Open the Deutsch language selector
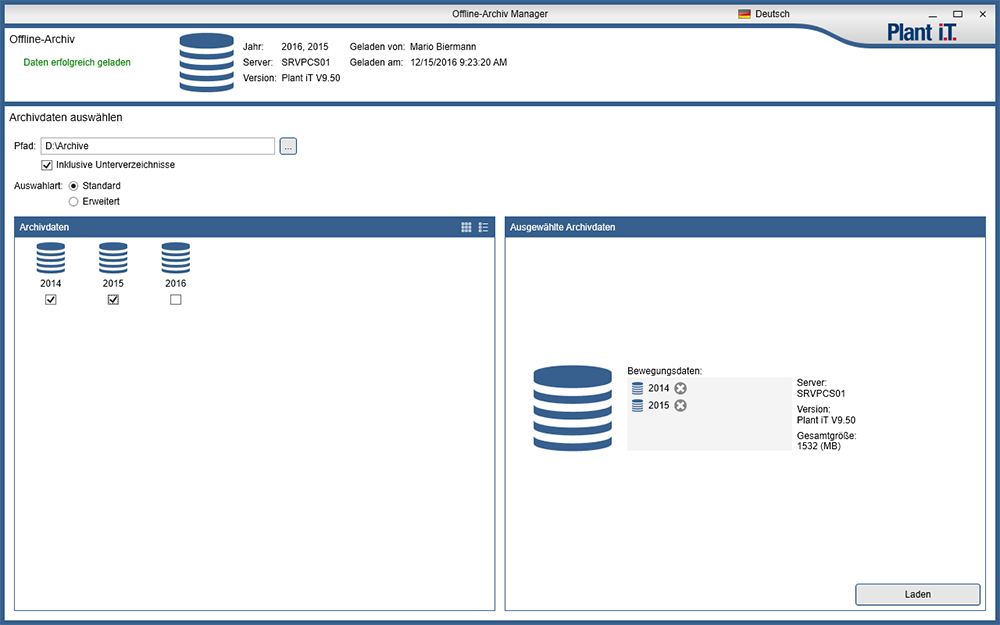The image size is (1000, 625). (764, 14)
